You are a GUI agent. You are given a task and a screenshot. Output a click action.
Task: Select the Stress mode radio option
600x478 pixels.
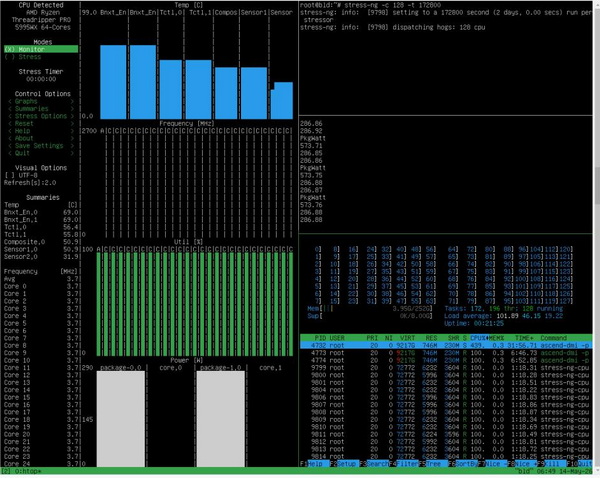point(23,57)
